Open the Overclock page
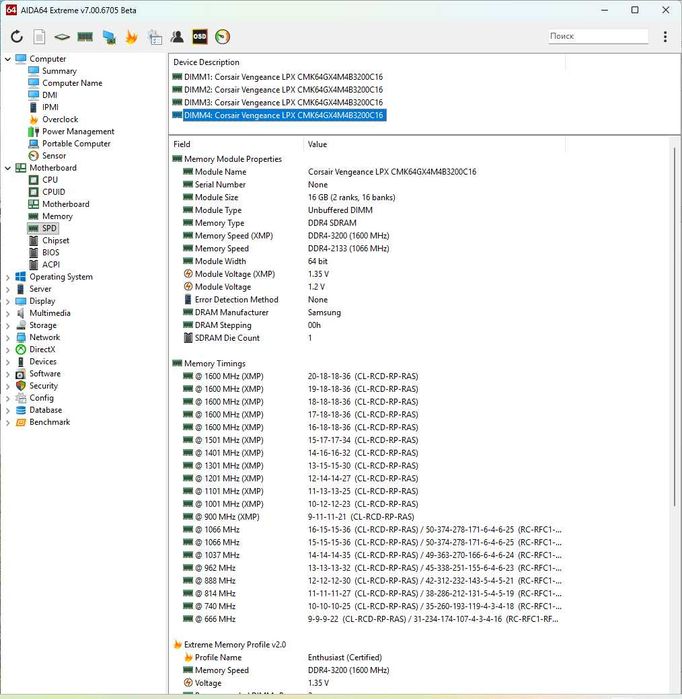The image size is (682, 699). point(60,119)
